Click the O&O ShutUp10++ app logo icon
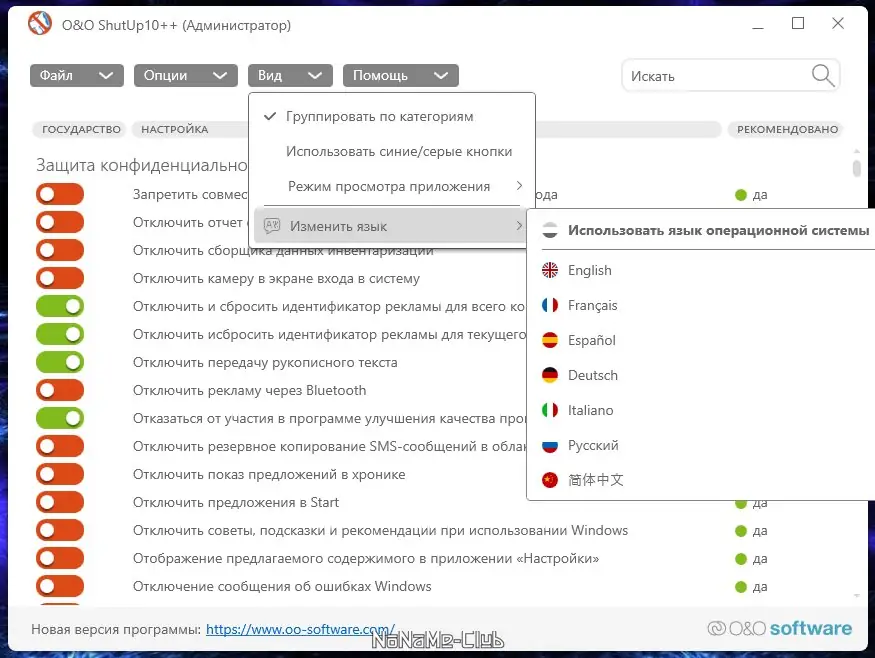This screenshot has height=658, width=875. click(x=40, y=24)
